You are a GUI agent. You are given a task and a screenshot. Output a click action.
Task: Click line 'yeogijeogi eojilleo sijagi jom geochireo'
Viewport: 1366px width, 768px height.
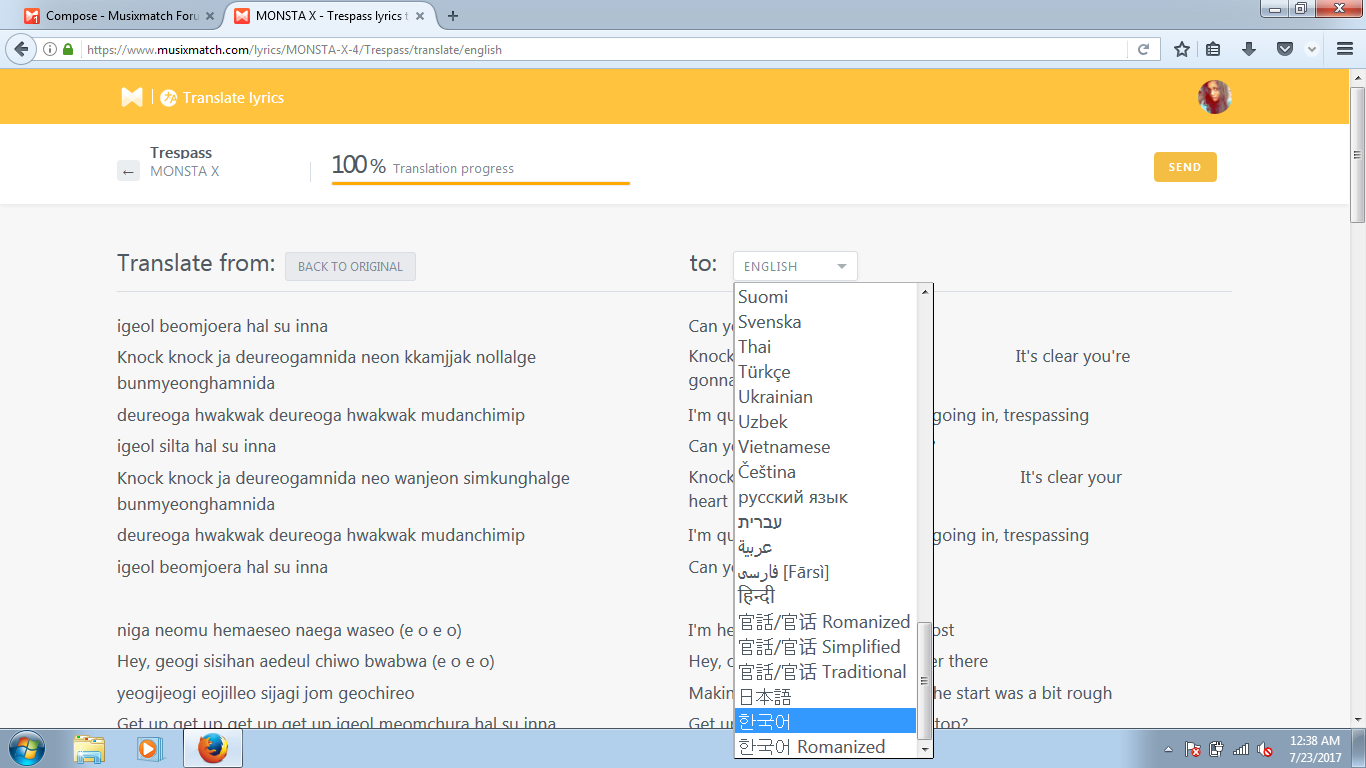pyautogui.click(x=265, y=693)
